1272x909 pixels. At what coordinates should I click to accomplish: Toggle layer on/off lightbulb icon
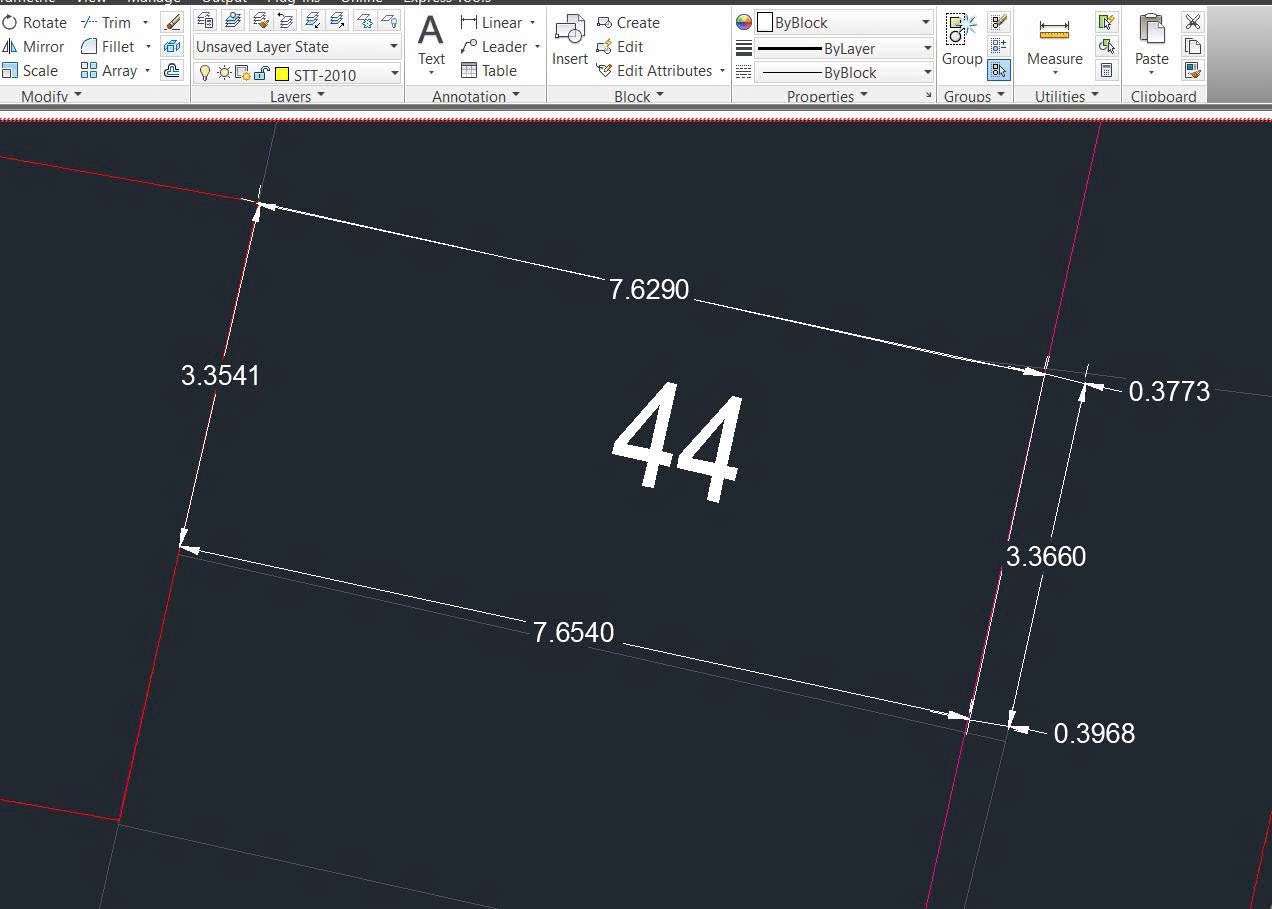click(205, 73)
